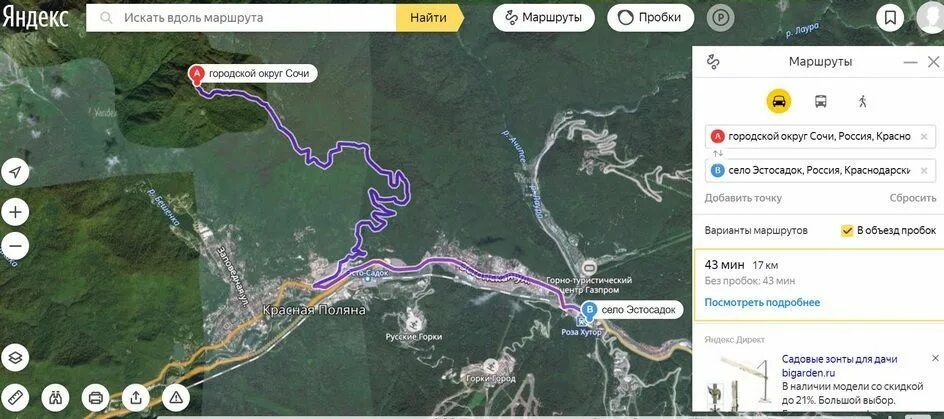Image resolution: width=944 pixels, height=419 pixels.
Task: Open the Маршруты button in top bar
Action: [544, 18]
